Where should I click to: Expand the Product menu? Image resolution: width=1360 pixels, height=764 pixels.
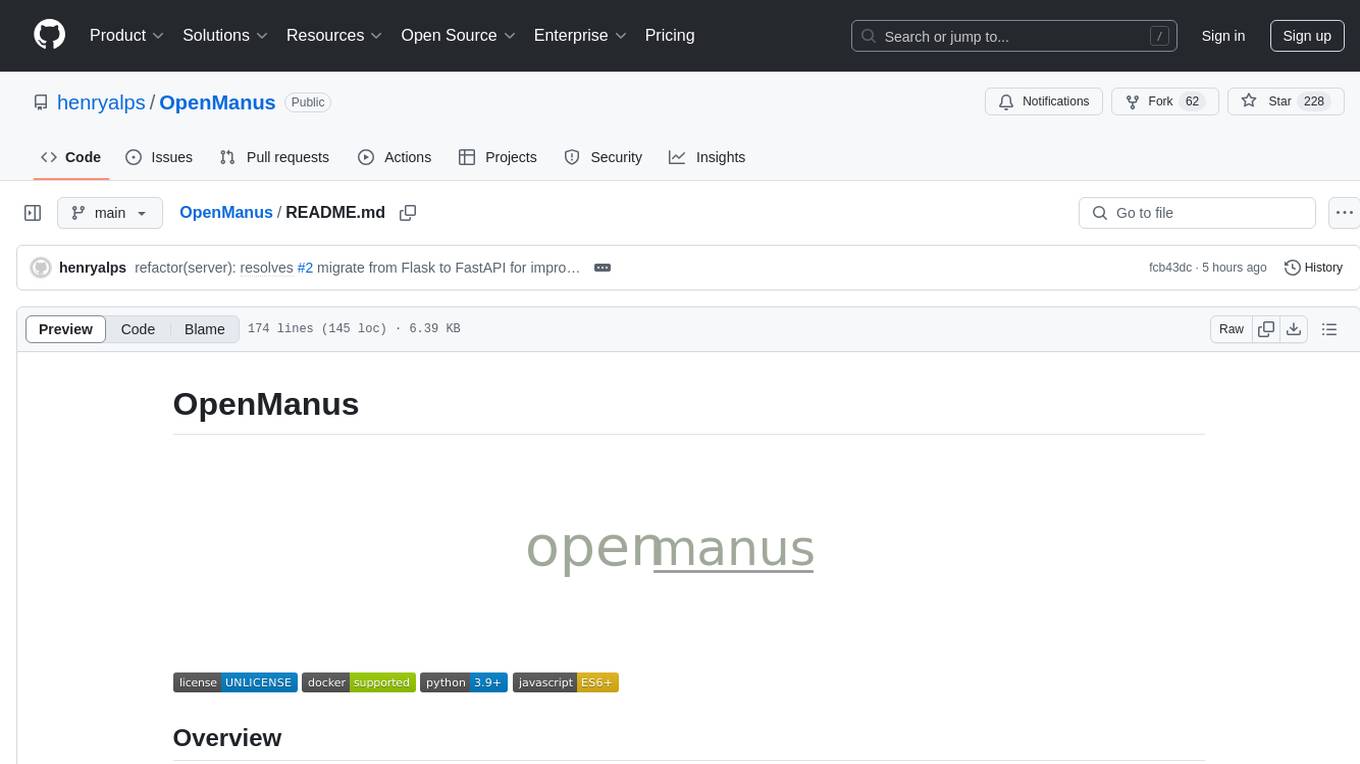point(127,35)
